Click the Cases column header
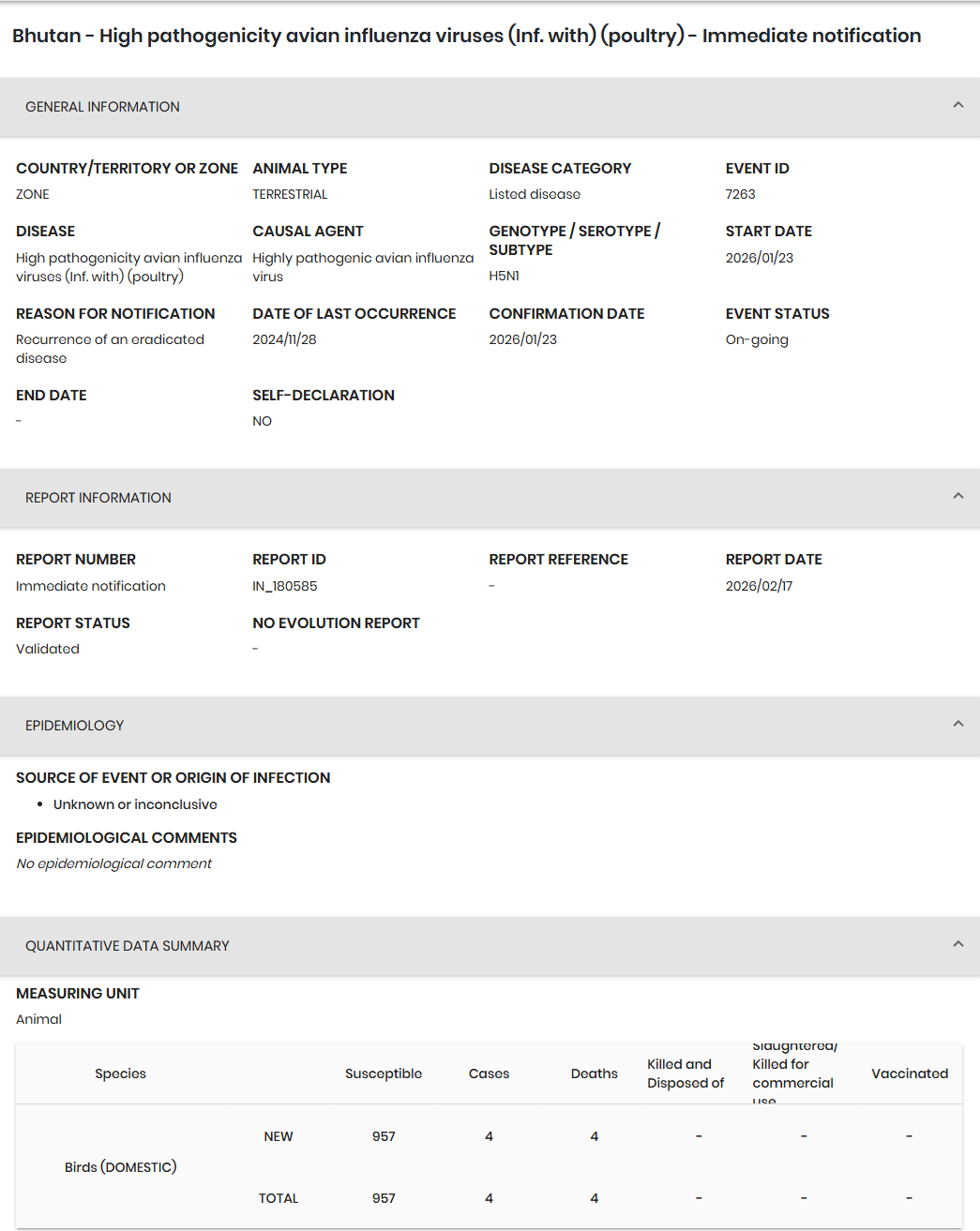 489,1073
